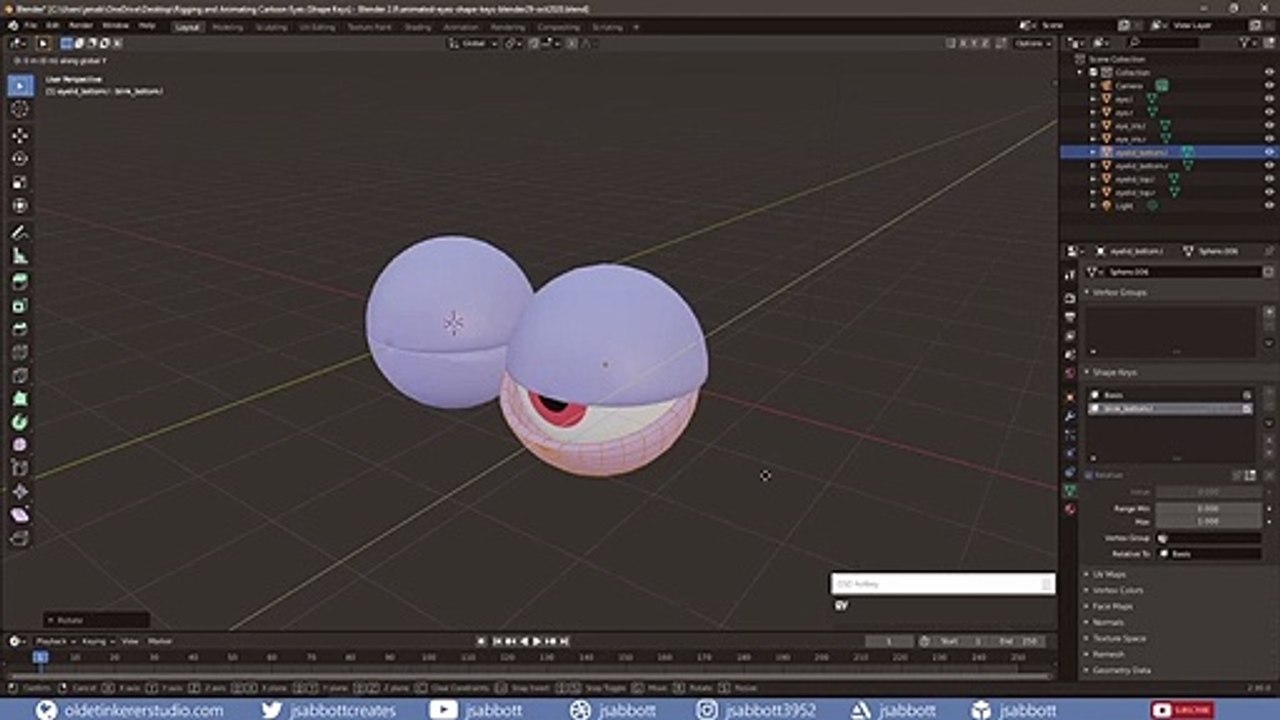
Task: Select the Rotate tool in toolbar
Action: 20,158
